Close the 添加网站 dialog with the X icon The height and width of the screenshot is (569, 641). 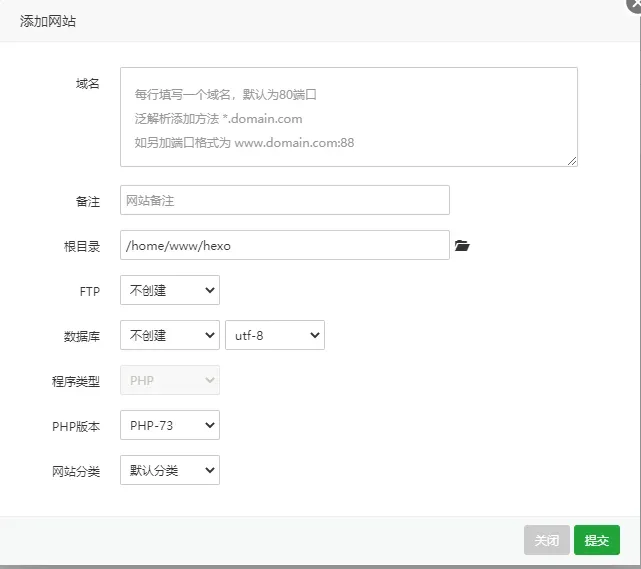pyautogui.click(x=635, y=4)
